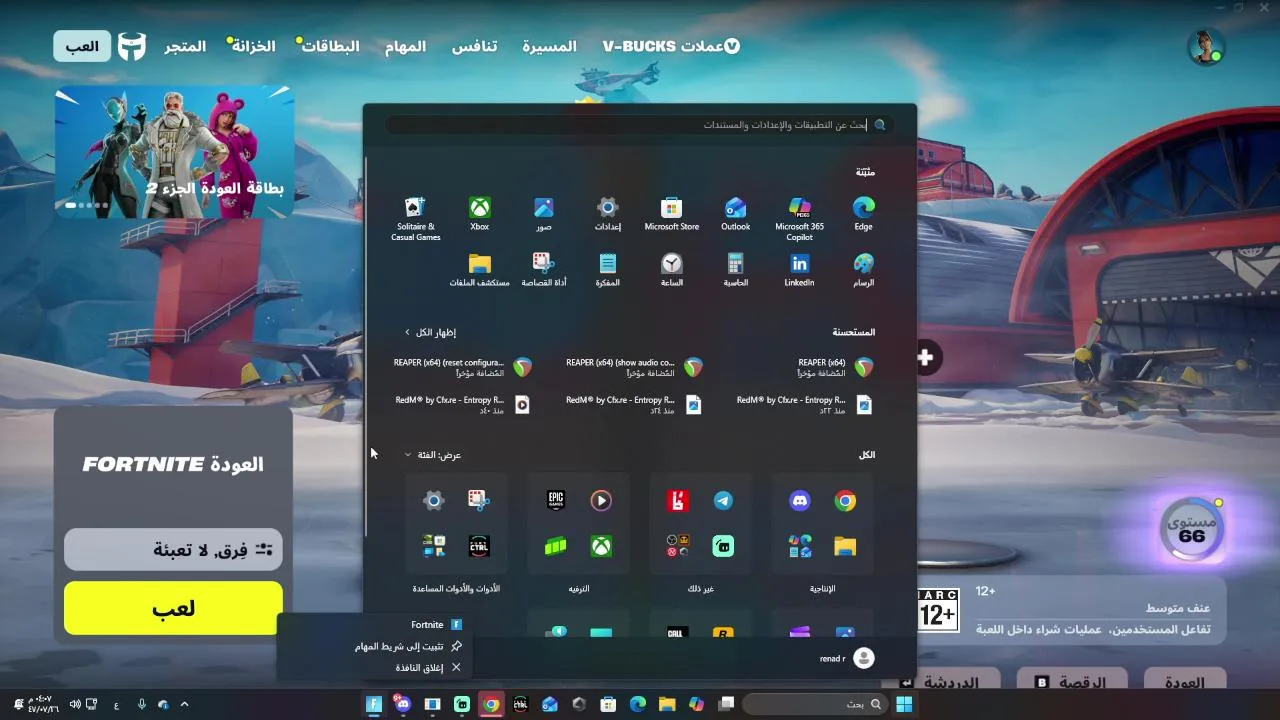Click إظهار الكل to show all recommended
Viewport: 1280px width, 720px height.
coord(430,332)
